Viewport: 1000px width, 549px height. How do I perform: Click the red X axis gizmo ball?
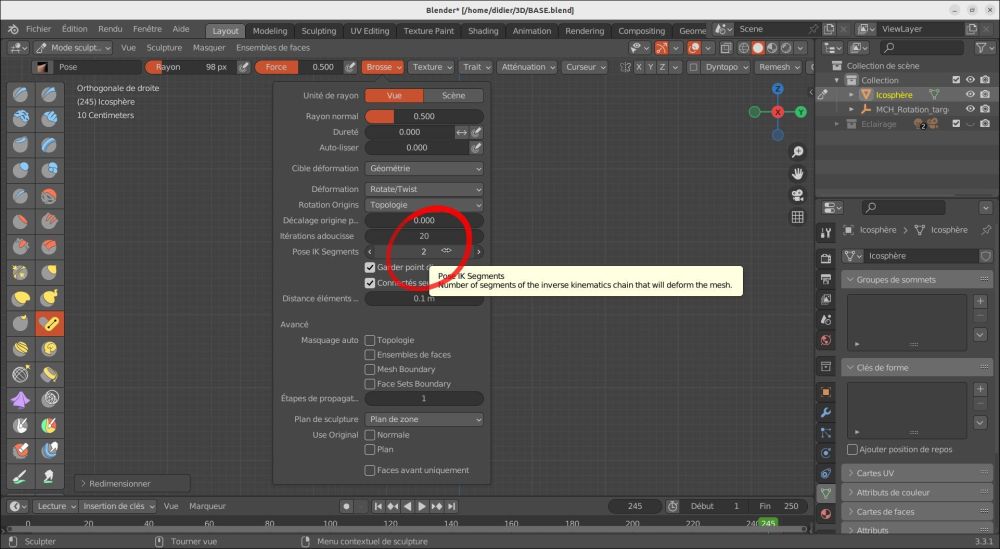click(x=778, y=112)
